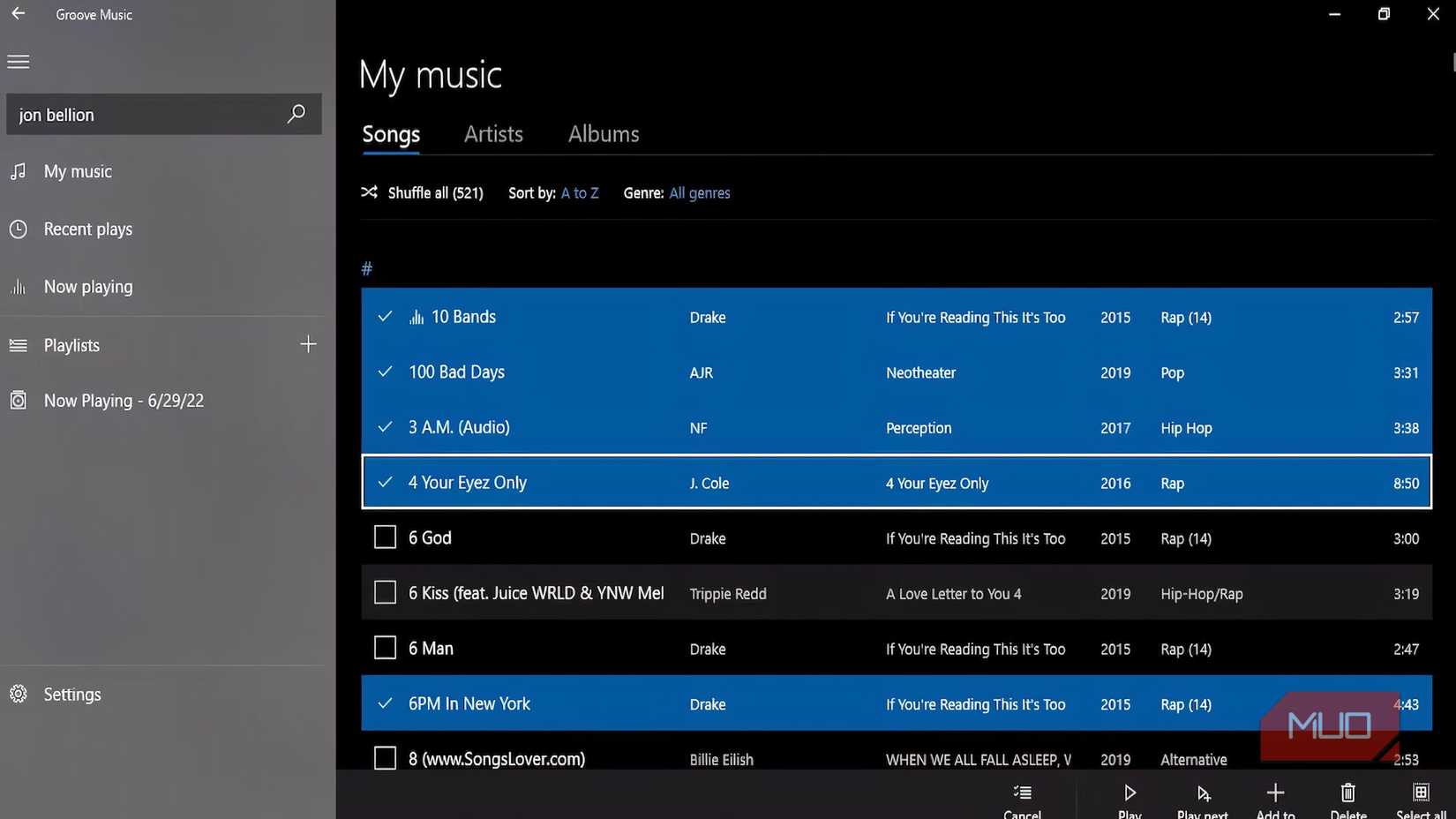Screen dimensions: 1456x819
Task: Click the search magnifier icon
Action: point(296,114)
